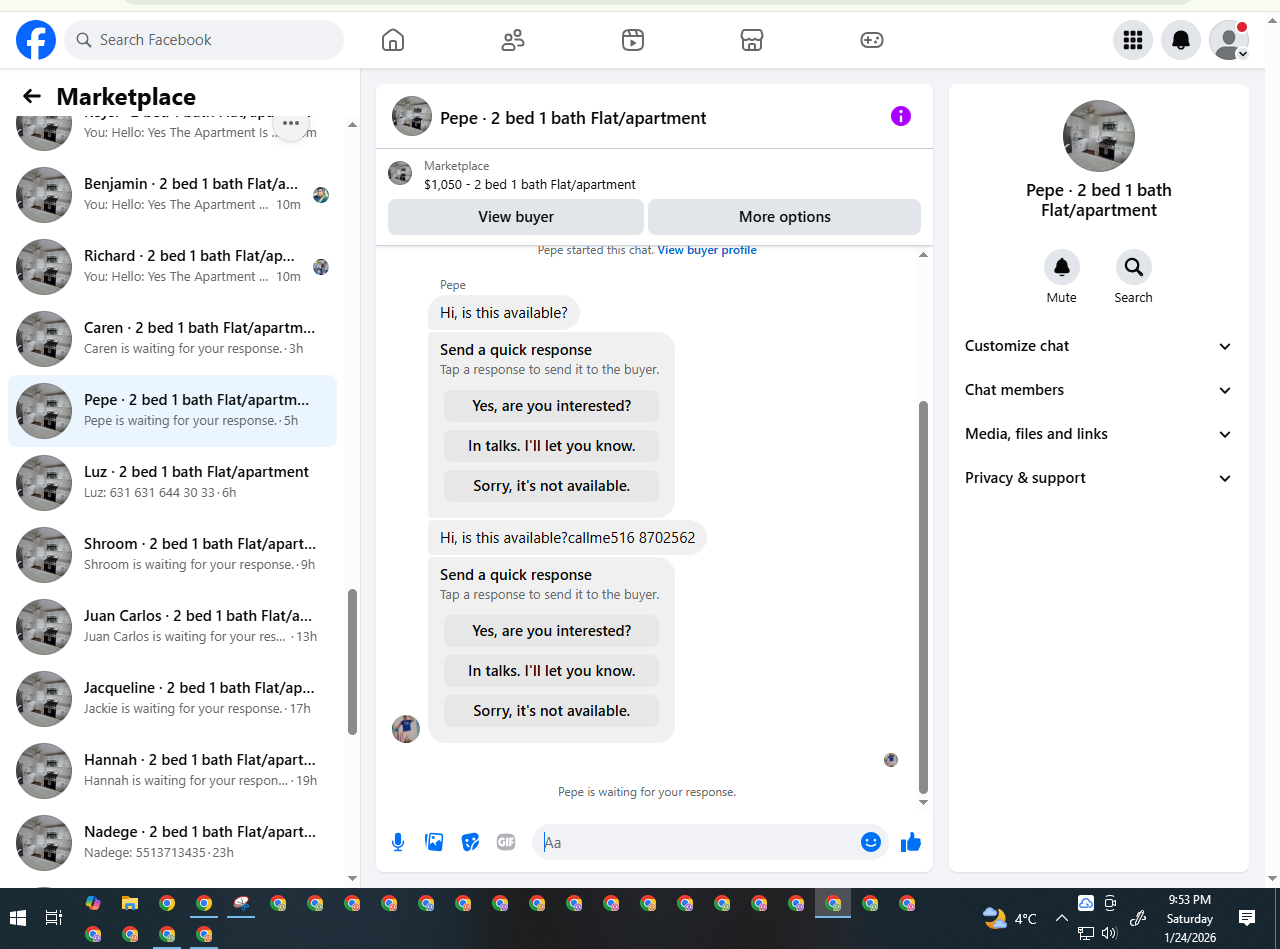1280x949 pixels.
Task: Expand the Chat members section
Action: point(1098,390)
